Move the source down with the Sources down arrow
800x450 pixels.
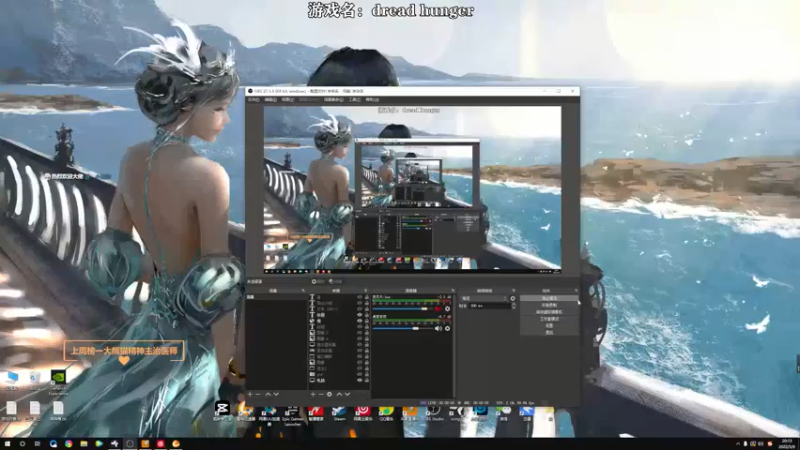(347, 394)
